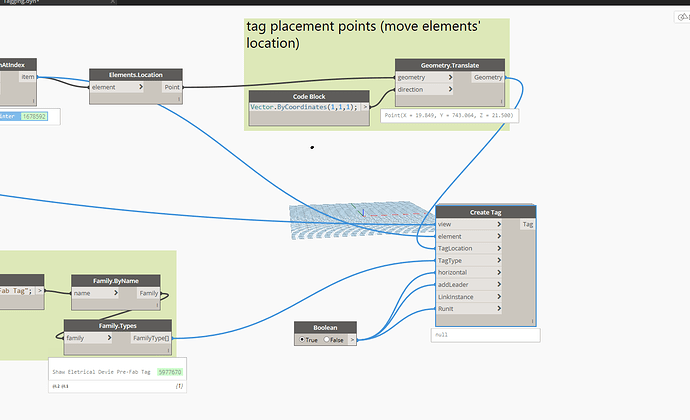This screenshot has width=690, height=420.
Task: Click the horizontal input port on Create Tag
Action: 470,273
